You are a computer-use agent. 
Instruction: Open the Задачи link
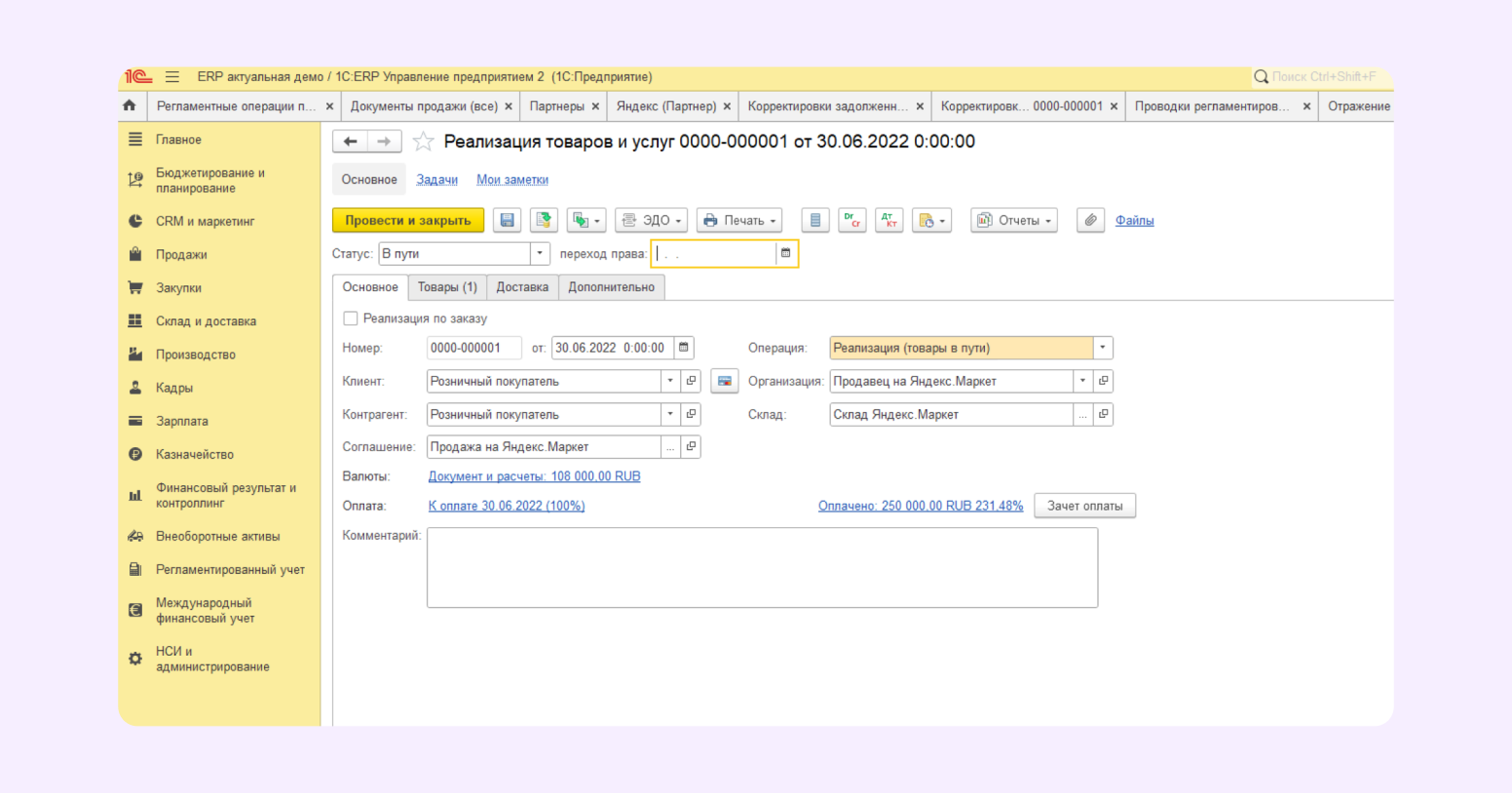437,179
